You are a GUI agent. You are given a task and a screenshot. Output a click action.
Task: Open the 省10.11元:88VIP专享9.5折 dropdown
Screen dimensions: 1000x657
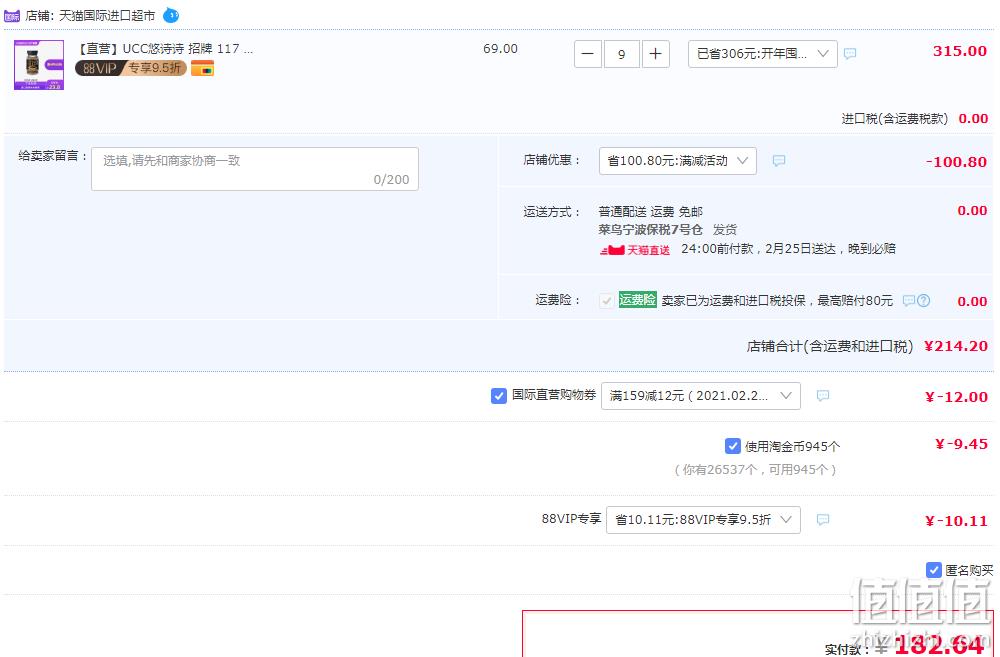pyautogui.click(x=703, y=520)
